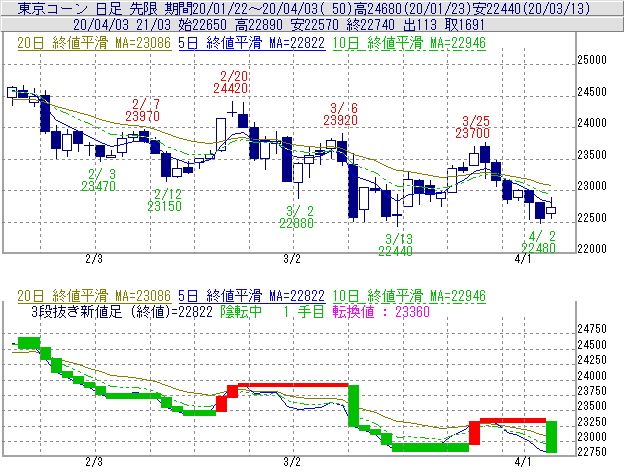Click the 20日 終値平滑 MA=23086 link in upper chart

[94, 43]
